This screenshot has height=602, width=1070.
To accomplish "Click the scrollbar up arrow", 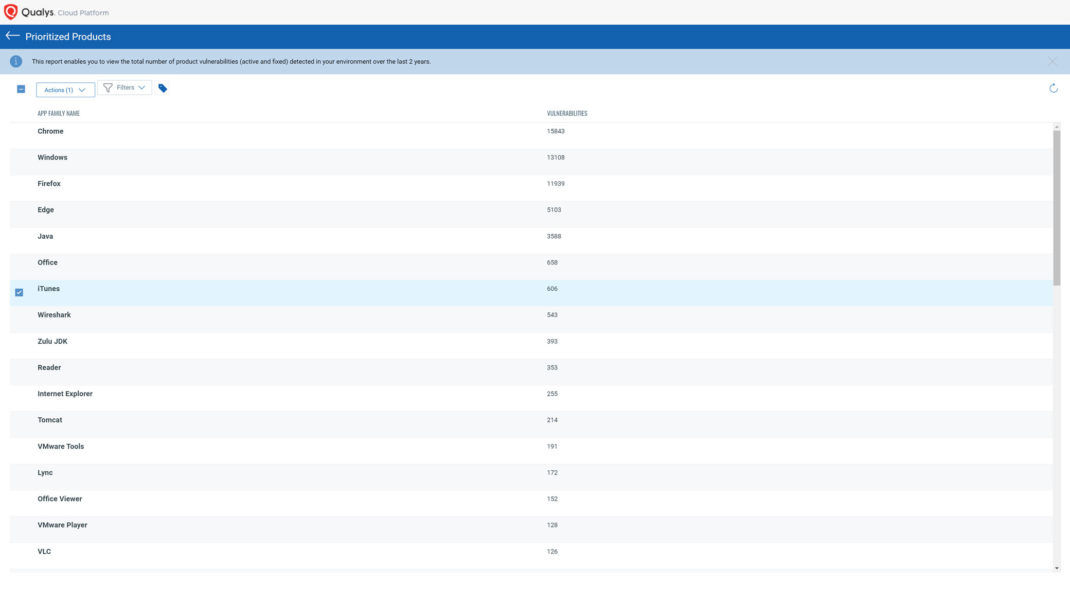I will 1056,126.
